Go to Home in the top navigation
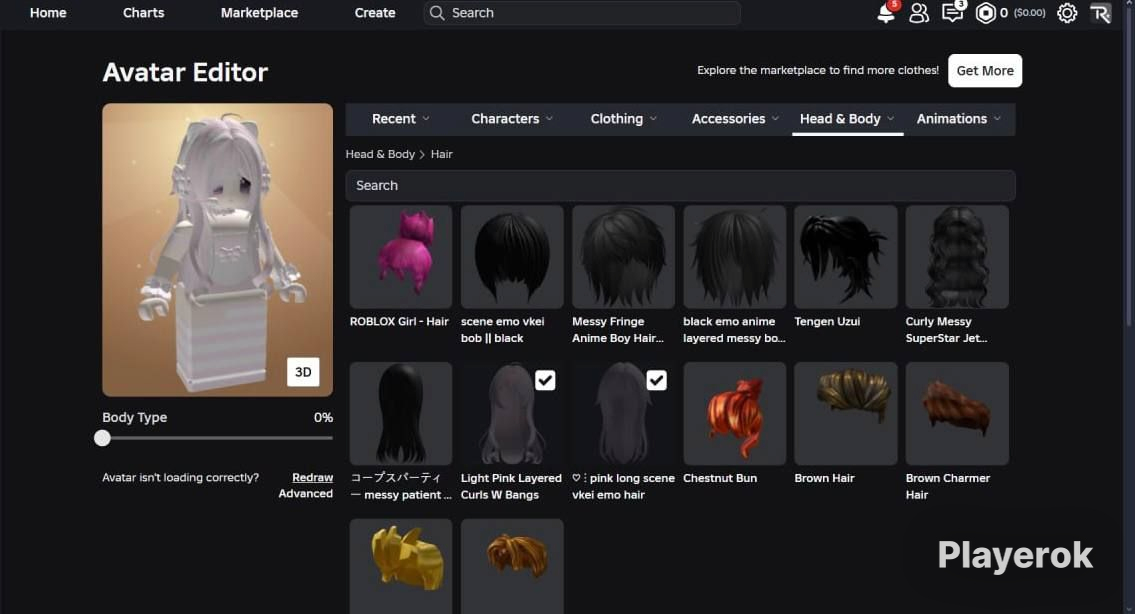 [48, 13]
